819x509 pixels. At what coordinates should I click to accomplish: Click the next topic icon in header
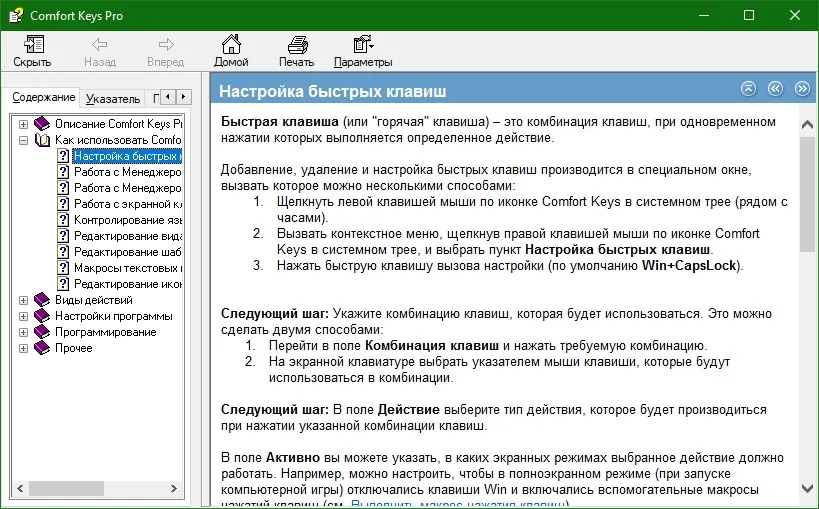(x=802, y=89)
